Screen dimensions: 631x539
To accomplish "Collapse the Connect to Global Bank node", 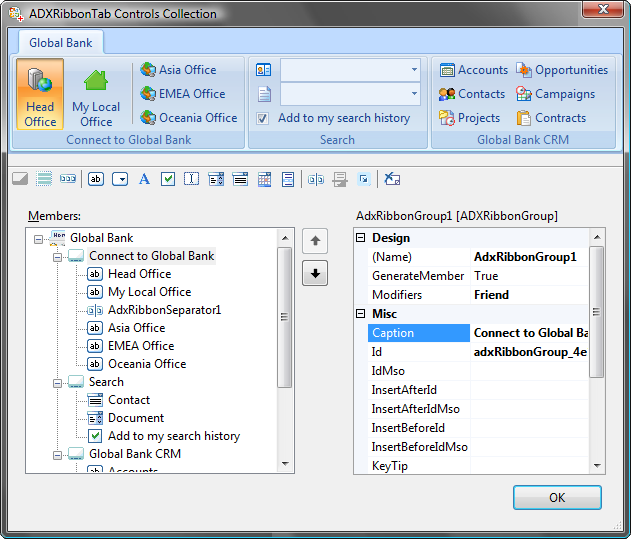I will 57,256.
